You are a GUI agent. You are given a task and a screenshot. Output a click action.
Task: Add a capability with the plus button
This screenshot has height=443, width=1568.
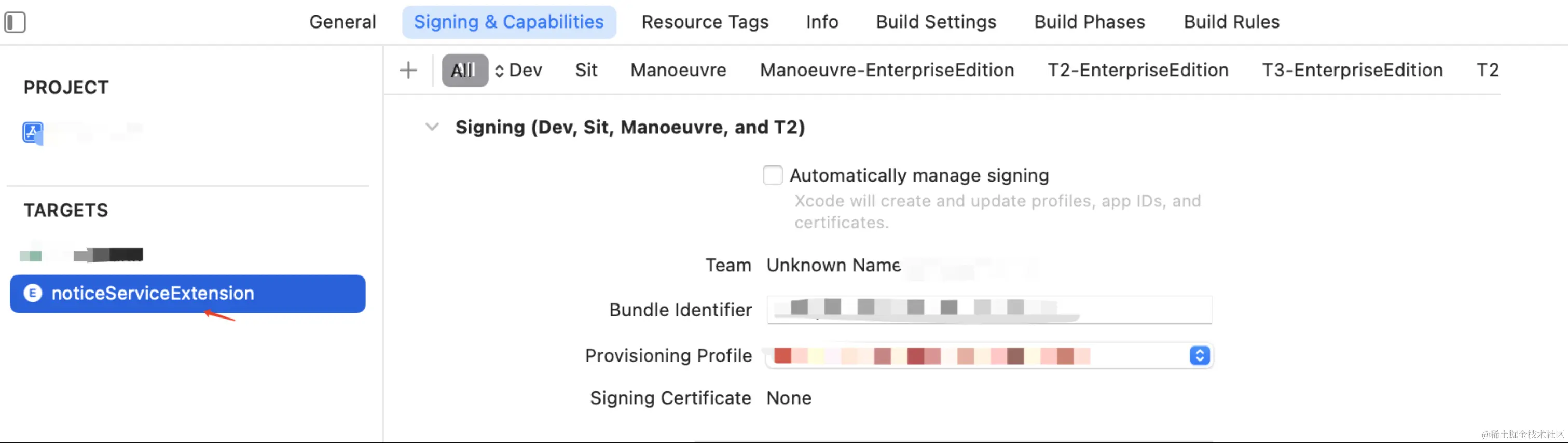pyautogui.click(x=408, y=71)
